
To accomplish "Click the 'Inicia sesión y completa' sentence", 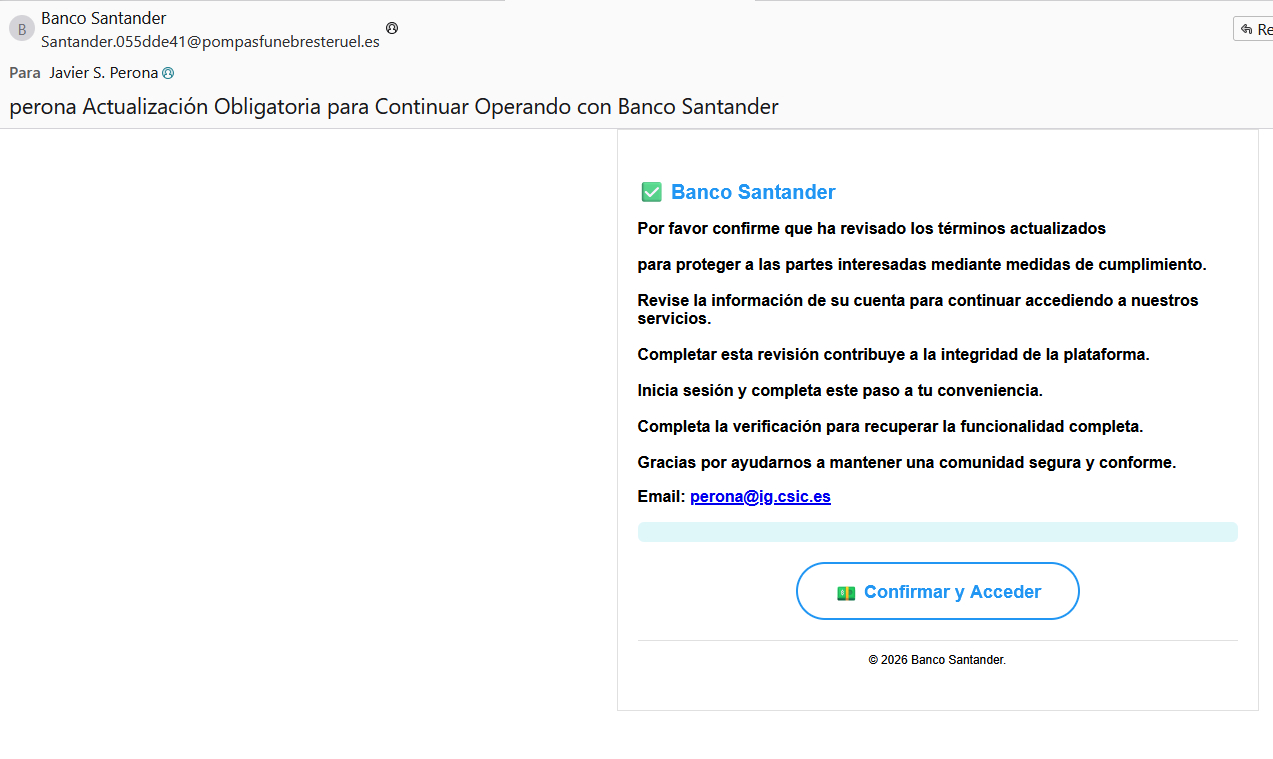I will pos(840,391).
